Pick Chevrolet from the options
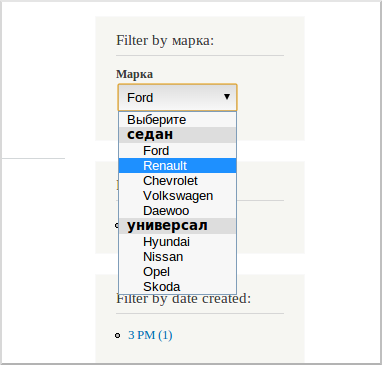The width and height of the screenshot is (382, 365). (x=177, y=181)
